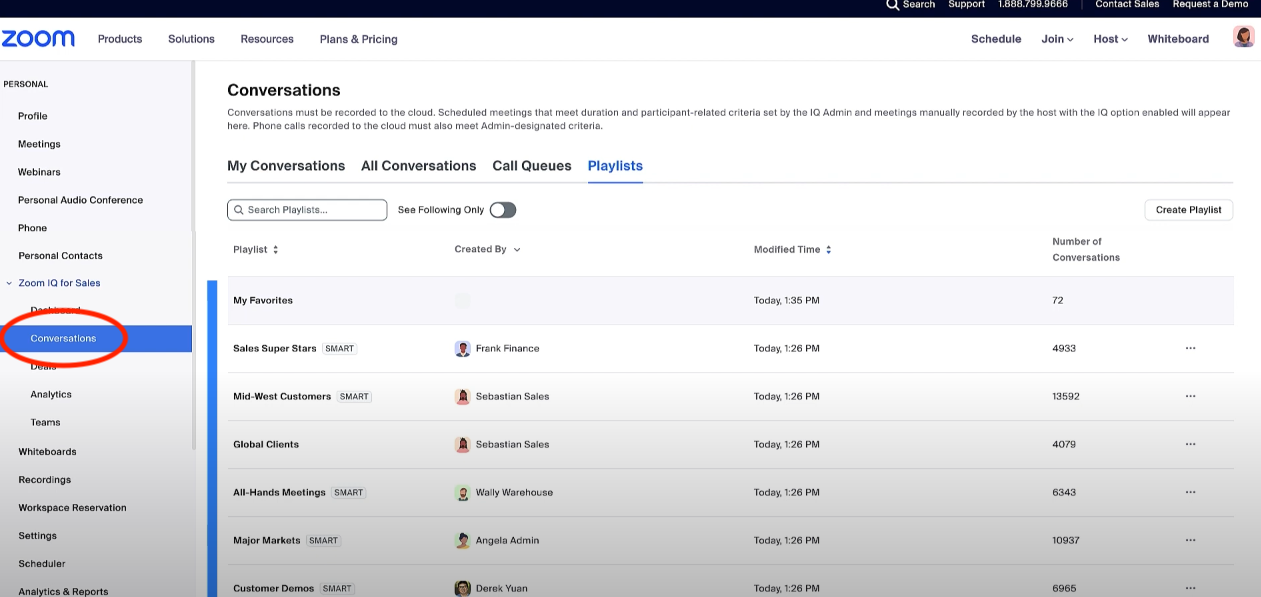Open Meetings in sidebar
Image resolution: width=1261 pixels, height=597 pixels.
pos(39,144)
